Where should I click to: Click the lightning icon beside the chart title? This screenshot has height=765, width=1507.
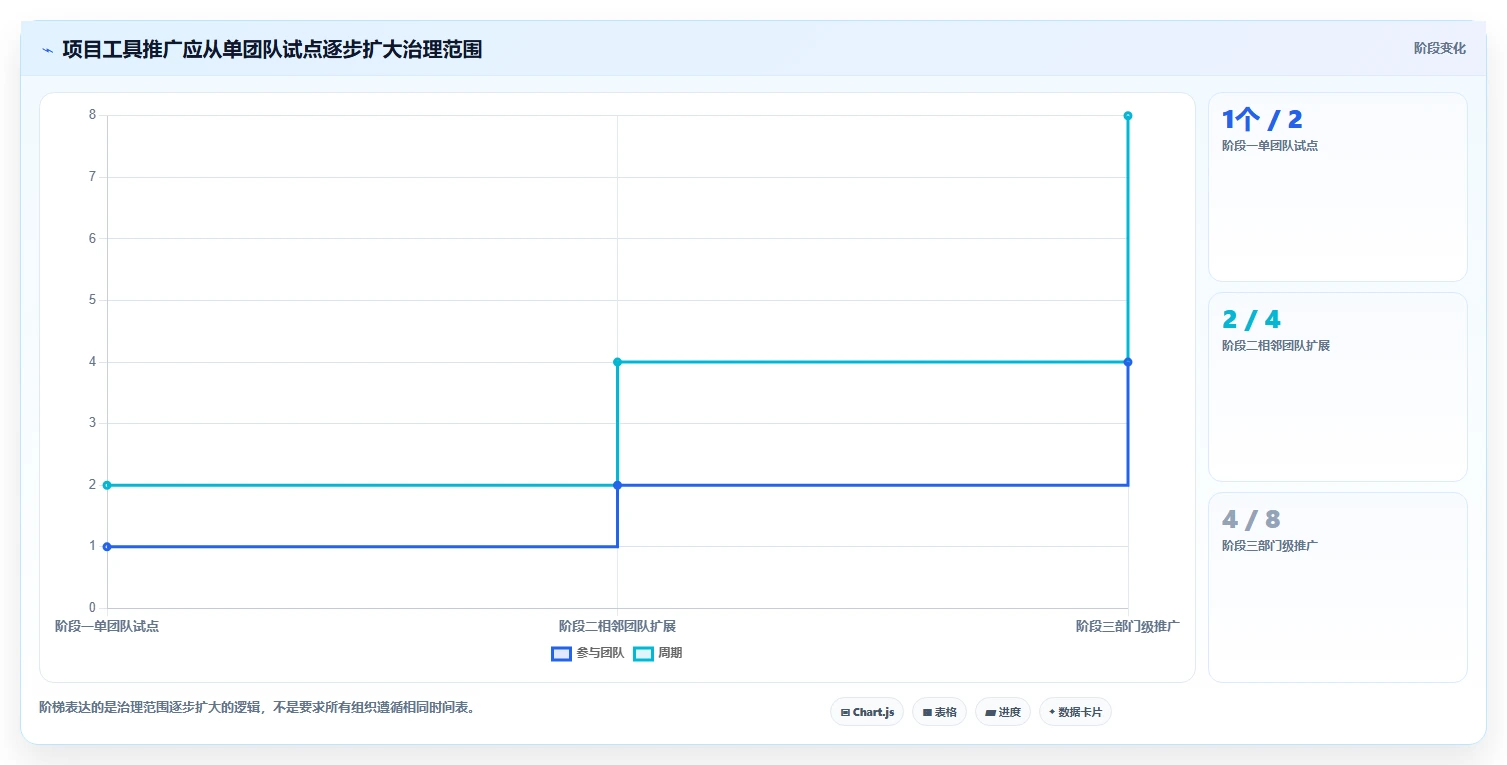47,50
